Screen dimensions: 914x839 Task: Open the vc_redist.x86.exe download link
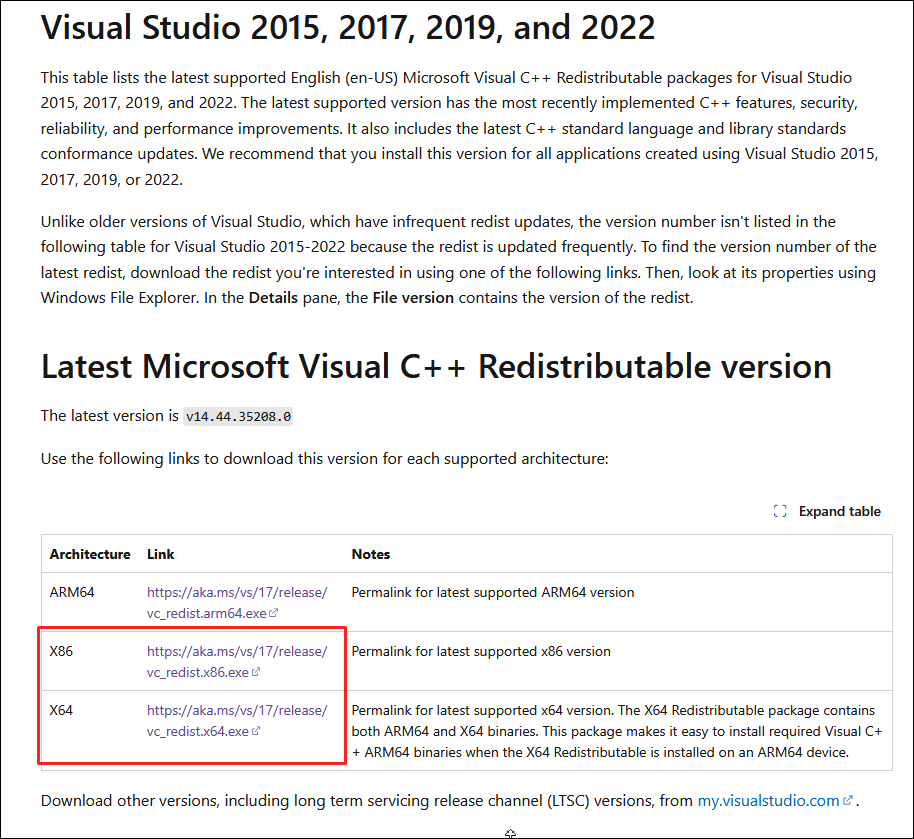tap(237, 662)
